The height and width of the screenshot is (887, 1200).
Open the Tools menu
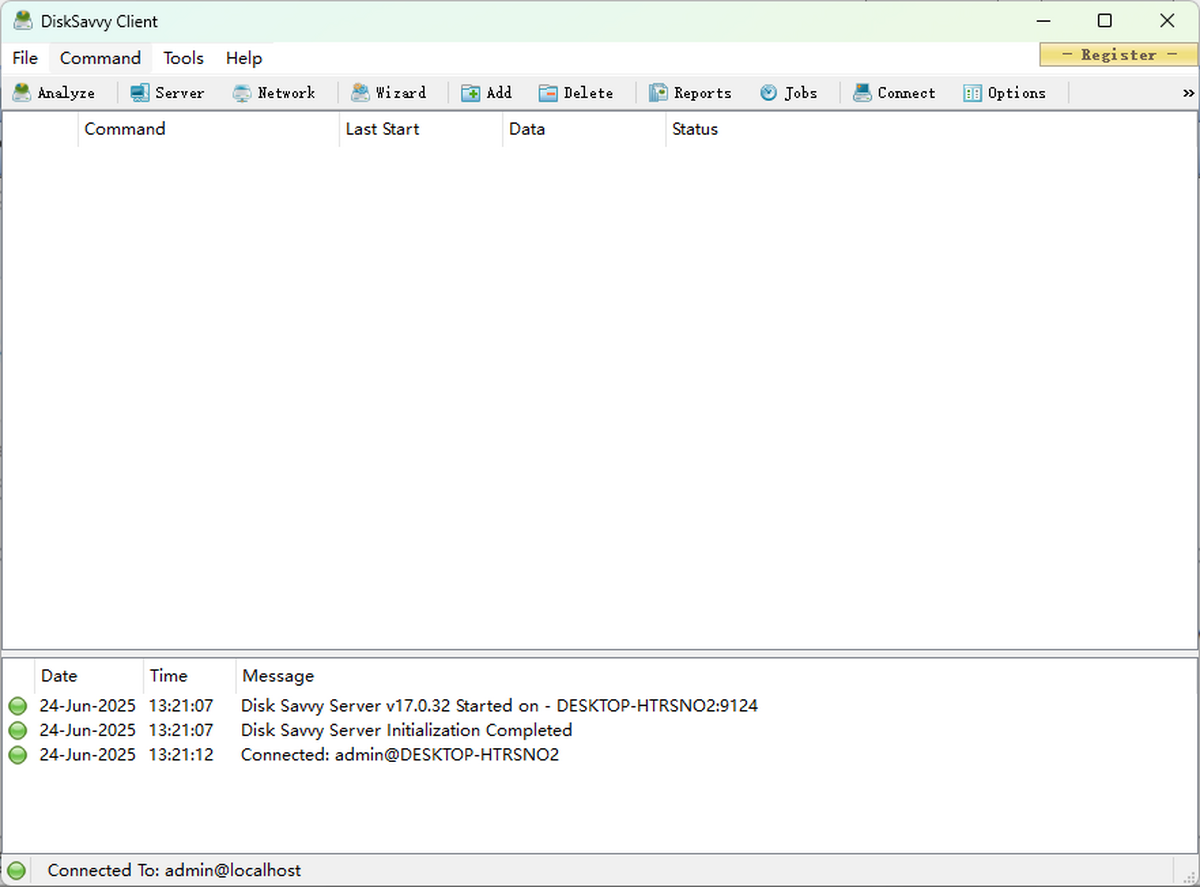tap(183, 58)
